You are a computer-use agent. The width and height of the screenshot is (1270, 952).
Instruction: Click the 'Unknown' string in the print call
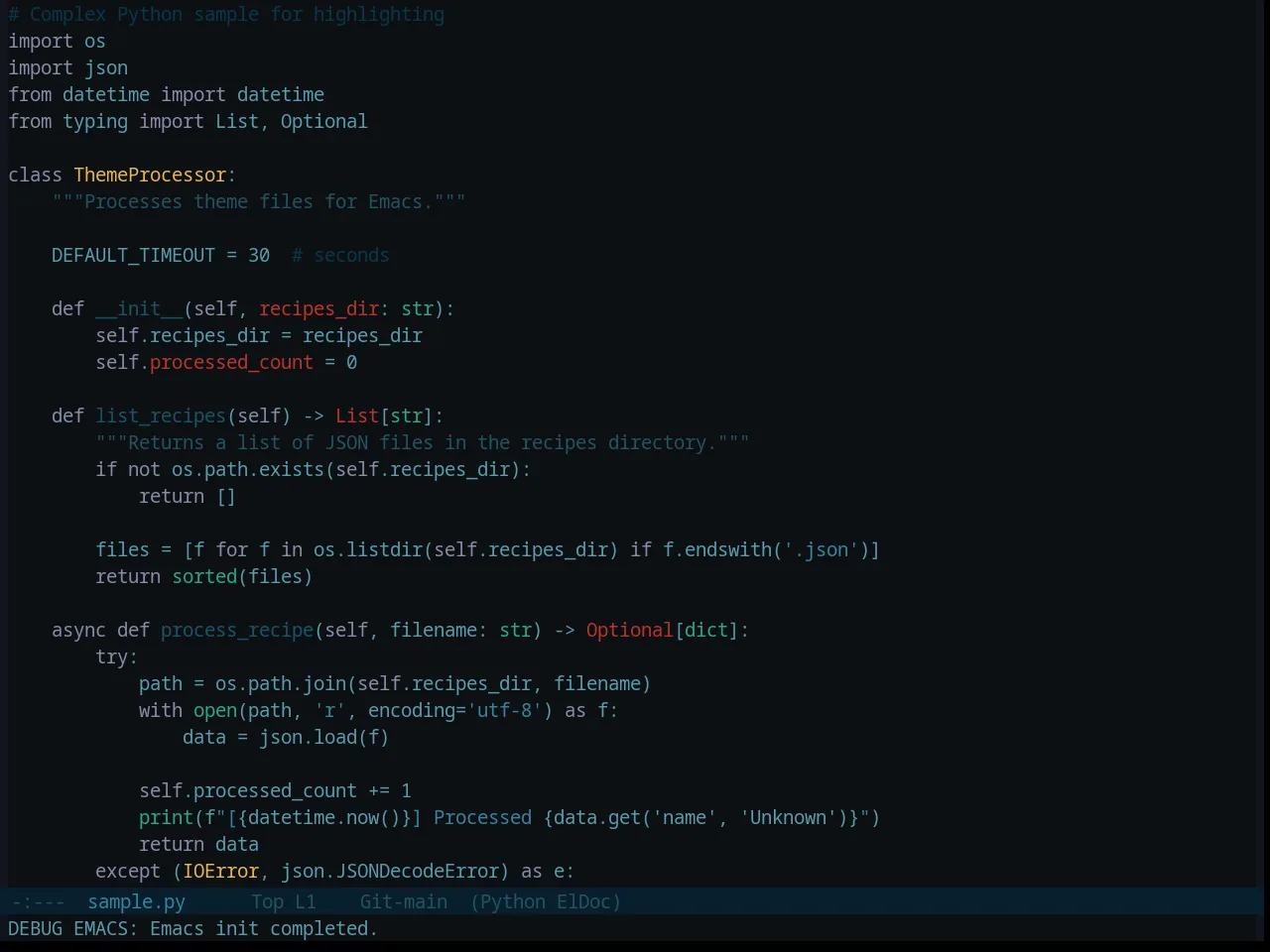point(788,817)
